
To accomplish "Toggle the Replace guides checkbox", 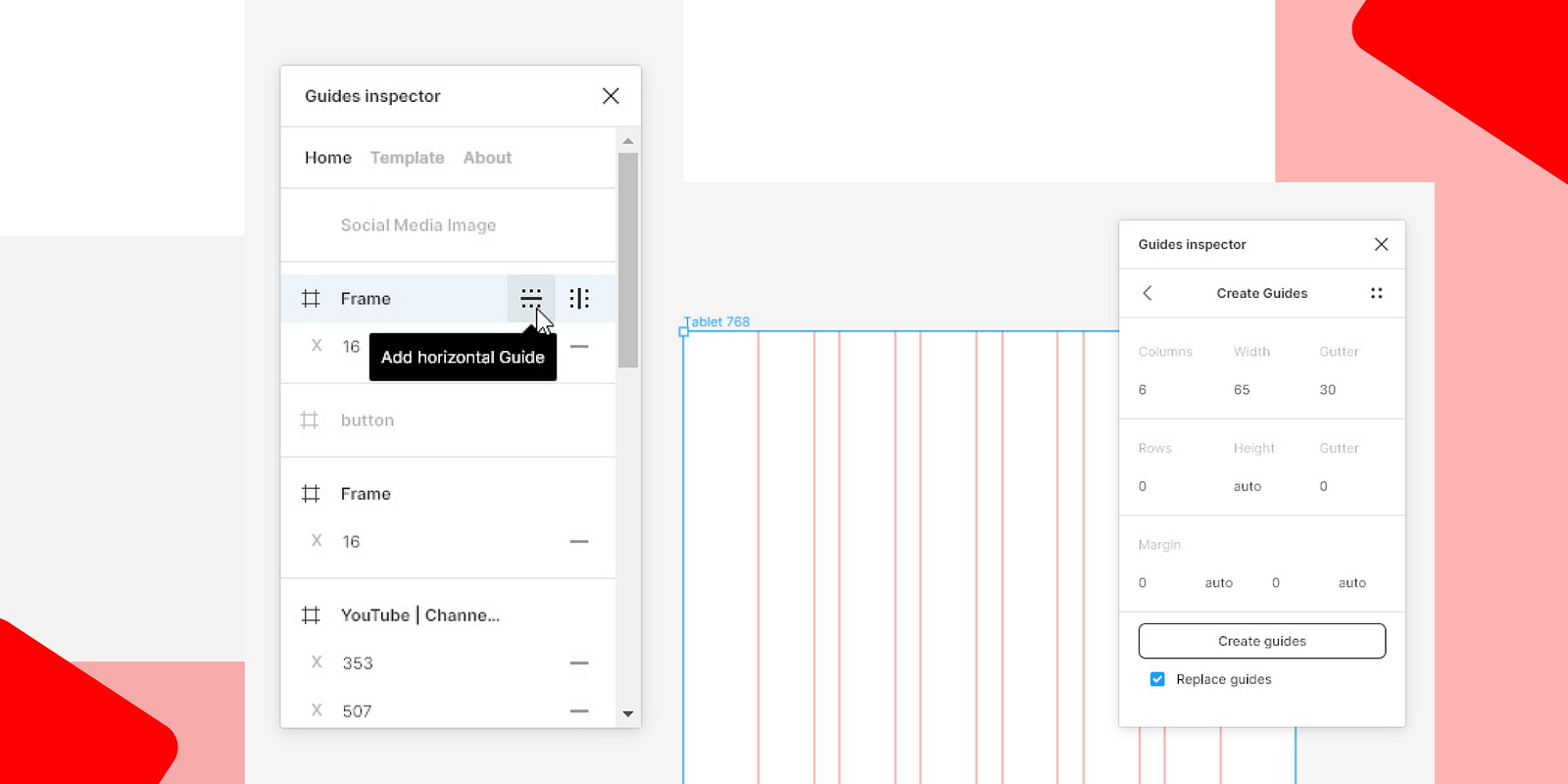I will pos(1157,679).
